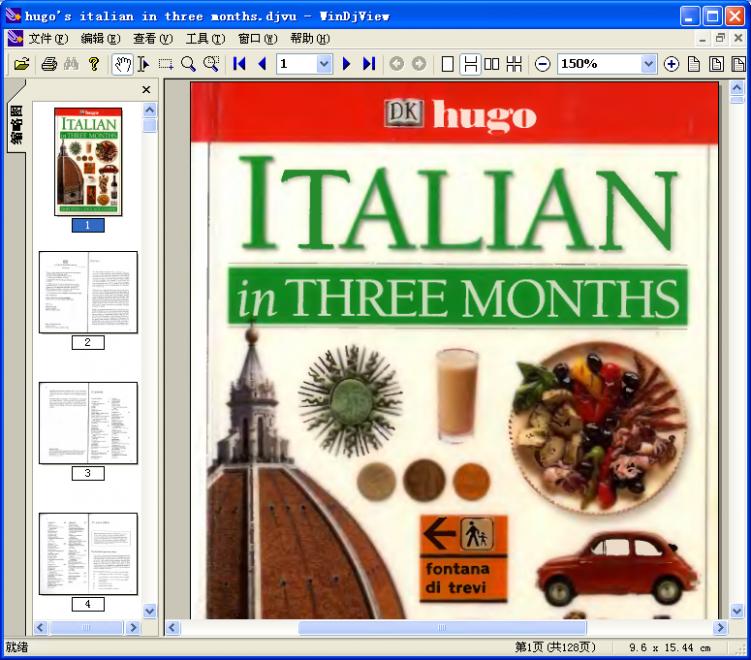Open the 工具 (Tools) menu
751x660 pixels.
click(x=205, y=38)
